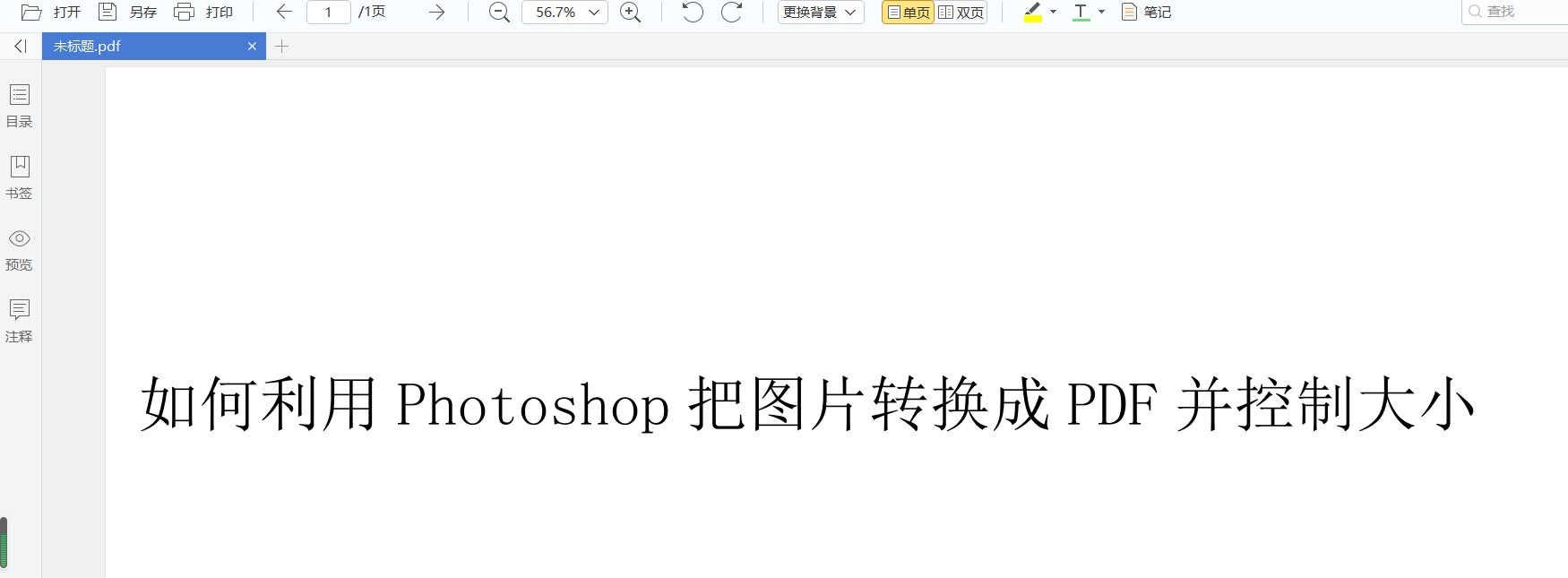This screenshot has width=1568, height=578.
Task: Open the 书签 bookmarks panel
Action: click(x=20, y=178)
